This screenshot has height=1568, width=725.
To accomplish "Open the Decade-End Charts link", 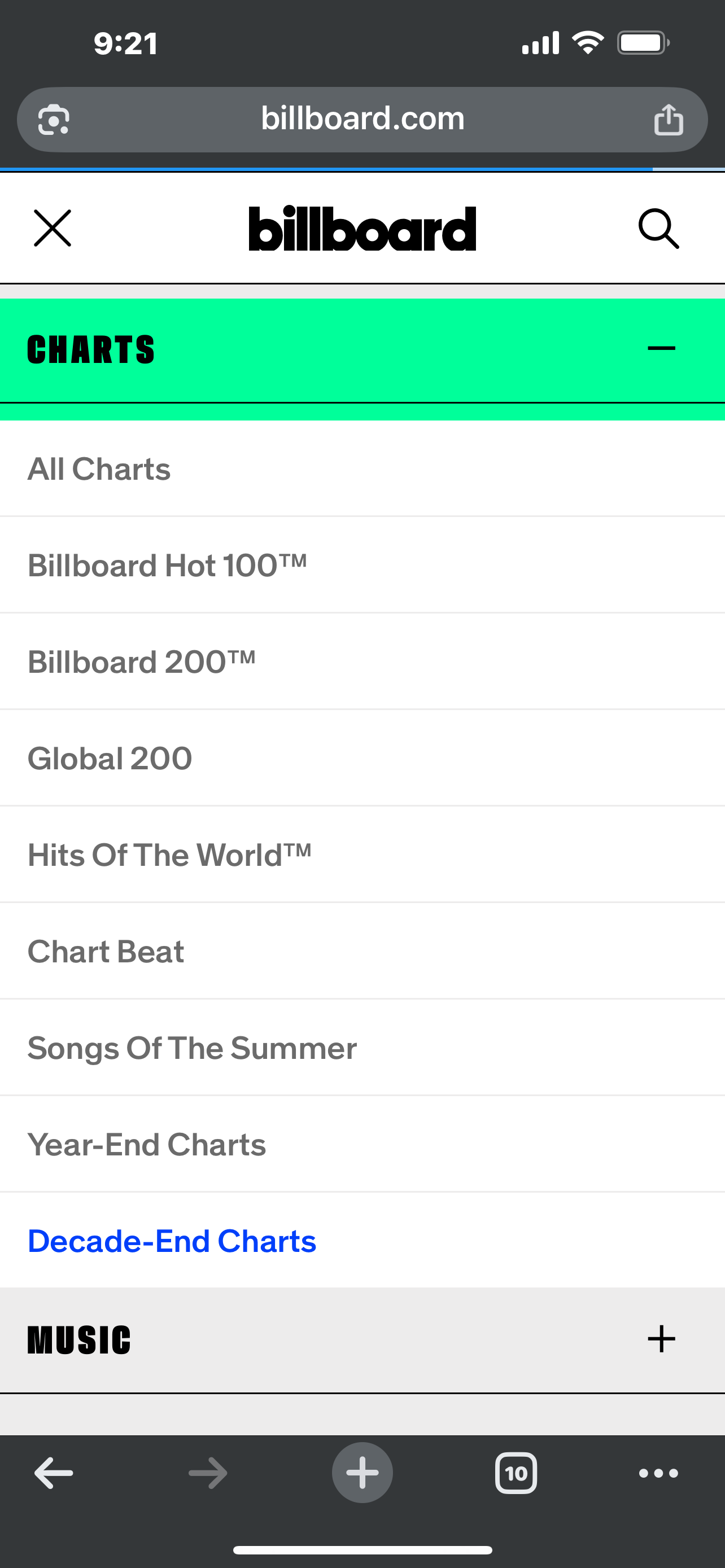I will tap(172, 1241).
